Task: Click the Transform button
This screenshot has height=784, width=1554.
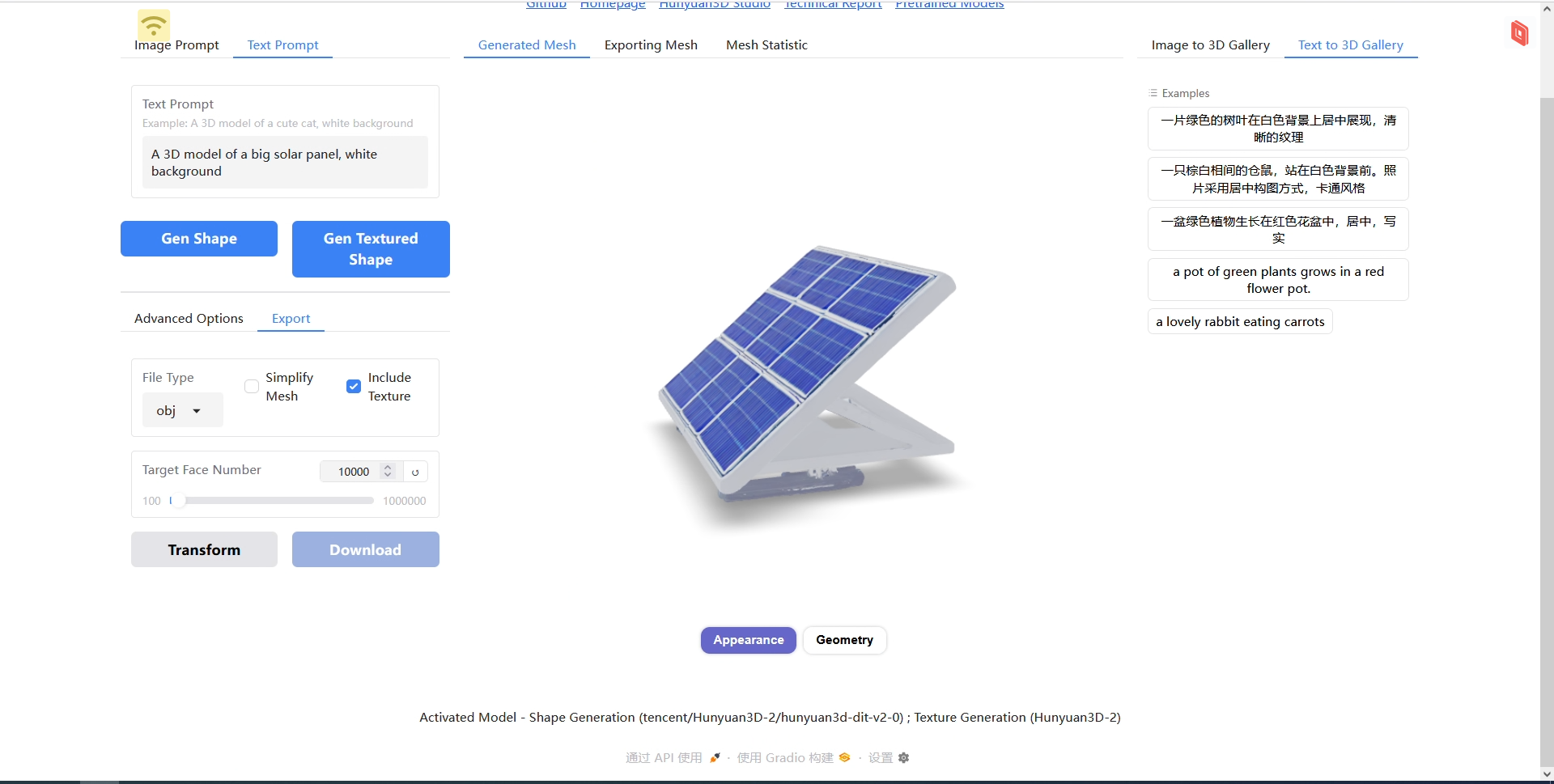Action: pyautogui.click(x=204, y=550)
